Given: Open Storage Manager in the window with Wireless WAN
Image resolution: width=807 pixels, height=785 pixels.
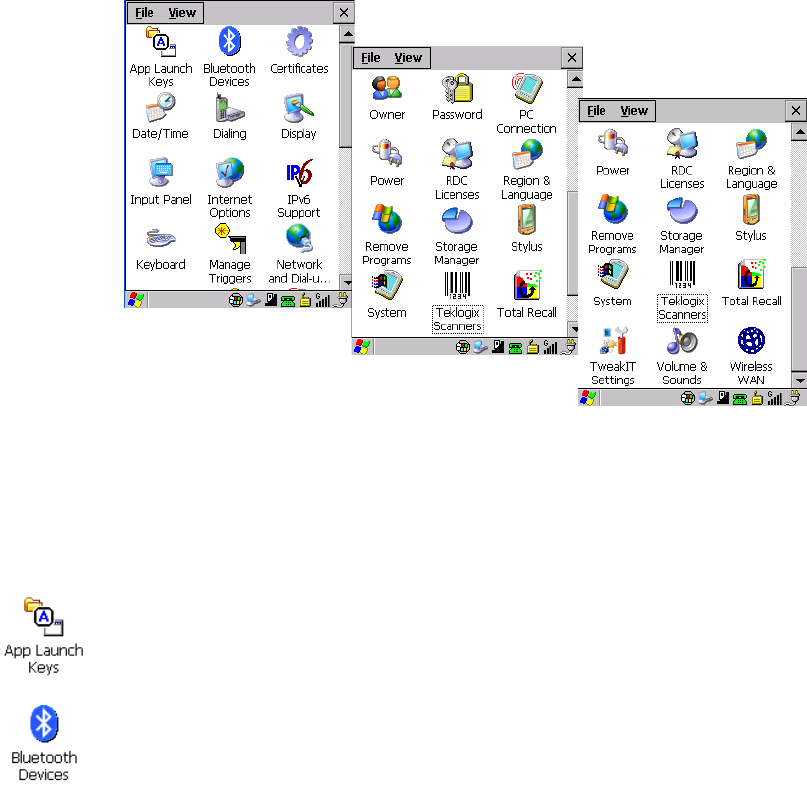Looking at the screenshot, I should (x=681, y=224).
